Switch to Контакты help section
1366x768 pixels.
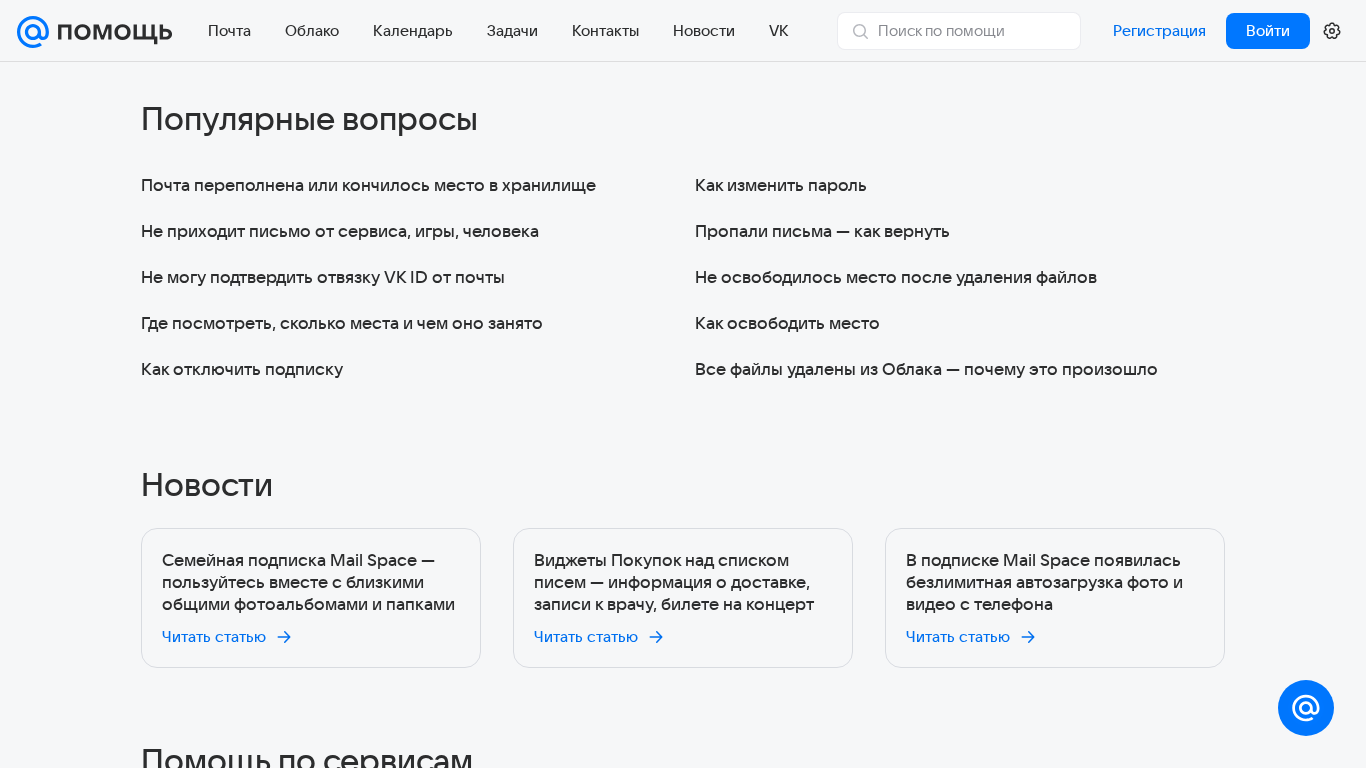[605, 31]
